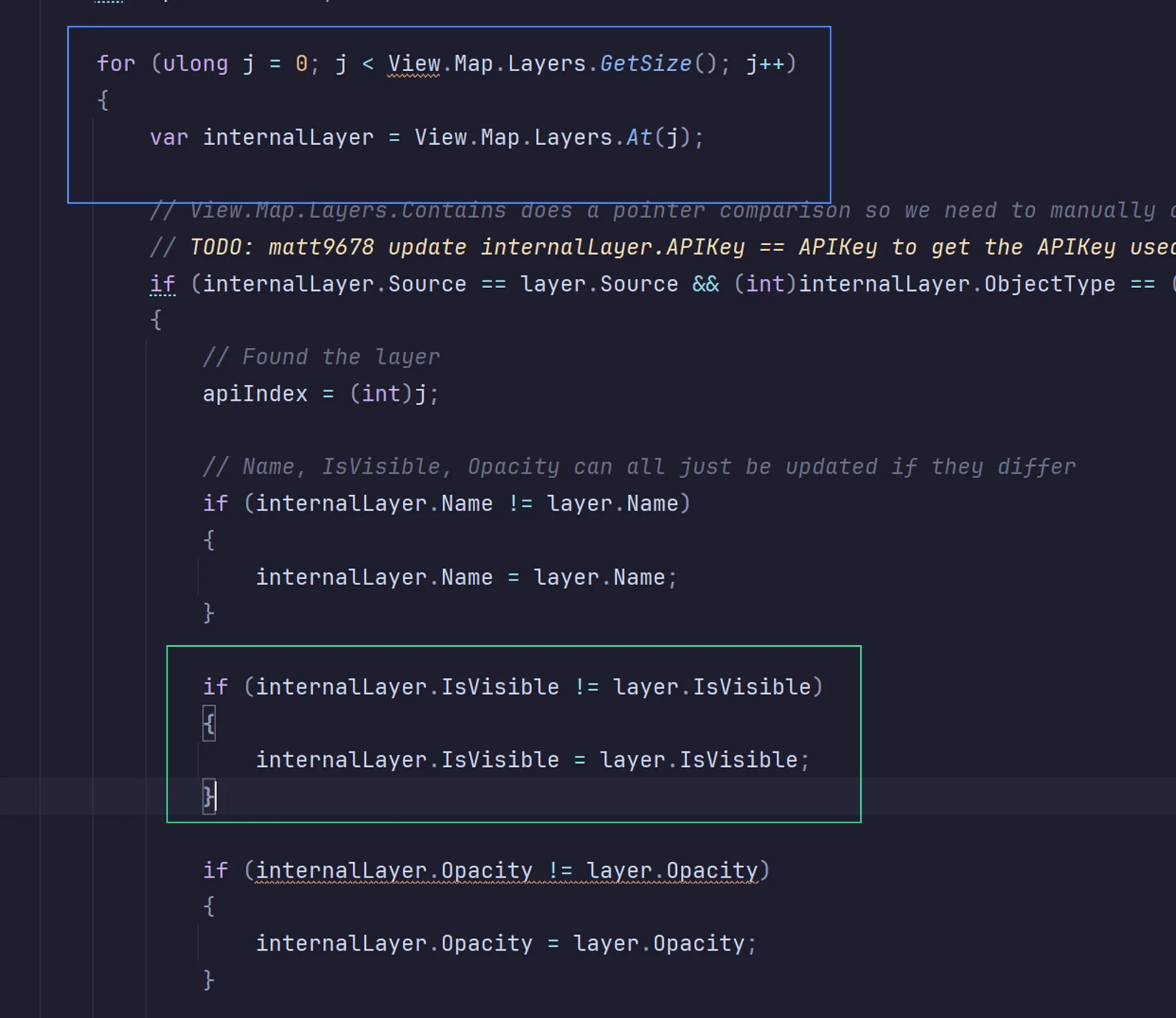Click 'j++' increment in the for loop
This screenshot has width=1176, height=1018.
[x=765, y=64]
